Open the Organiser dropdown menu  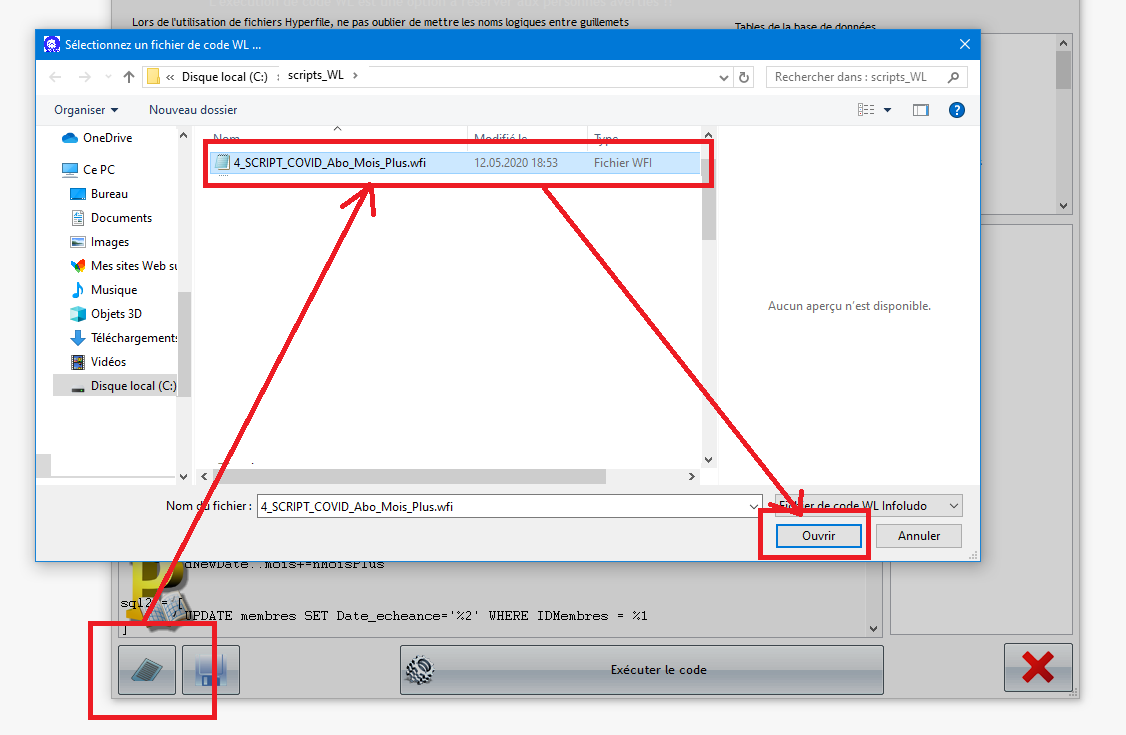pos(86,110)
